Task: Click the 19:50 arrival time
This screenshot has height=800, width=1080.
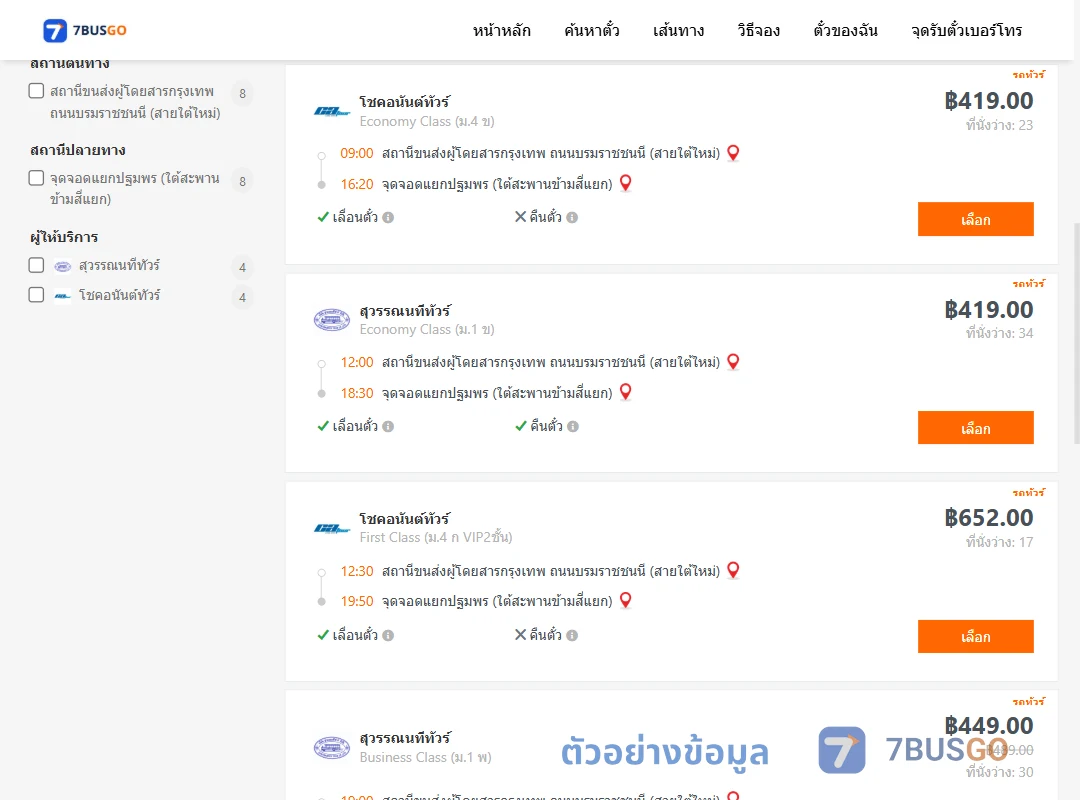Action: coord(357,602)
